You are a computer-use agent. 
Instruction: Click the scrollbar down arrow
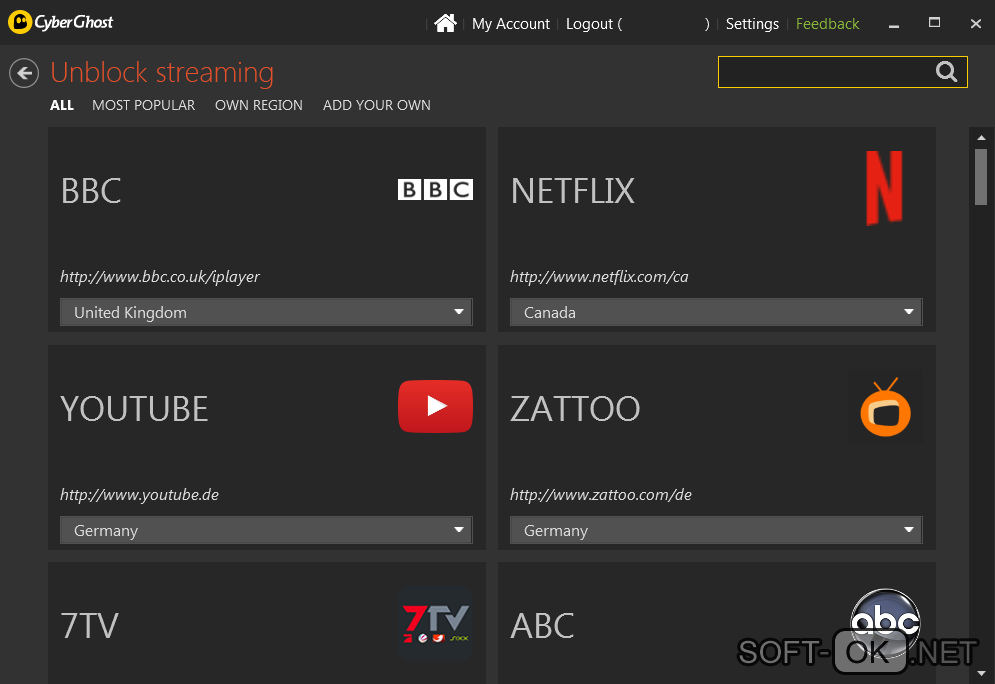[x=981, y=673]
